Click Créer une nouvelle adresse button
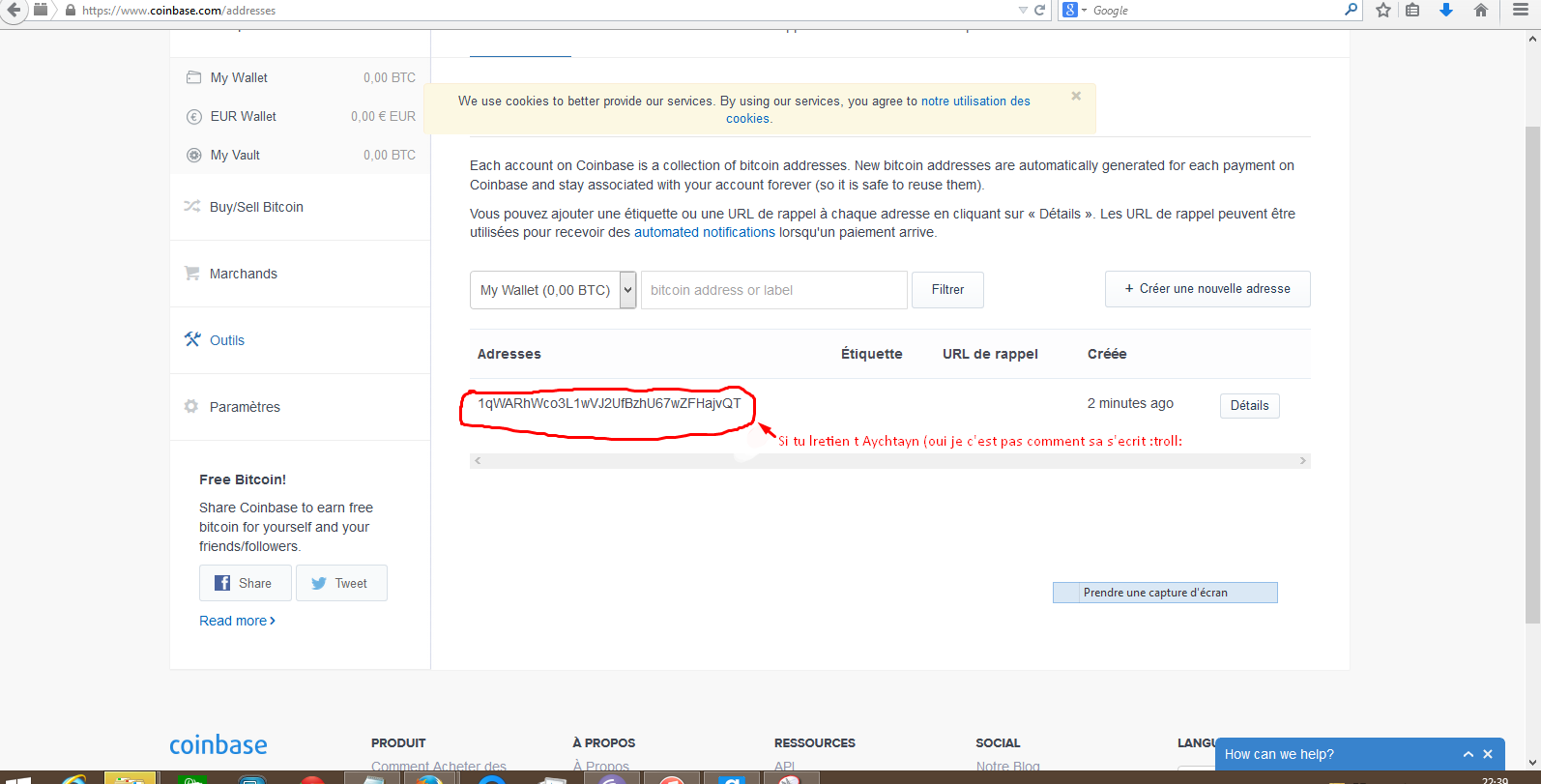The image size is (1541, 784). tap(1207, 289)
